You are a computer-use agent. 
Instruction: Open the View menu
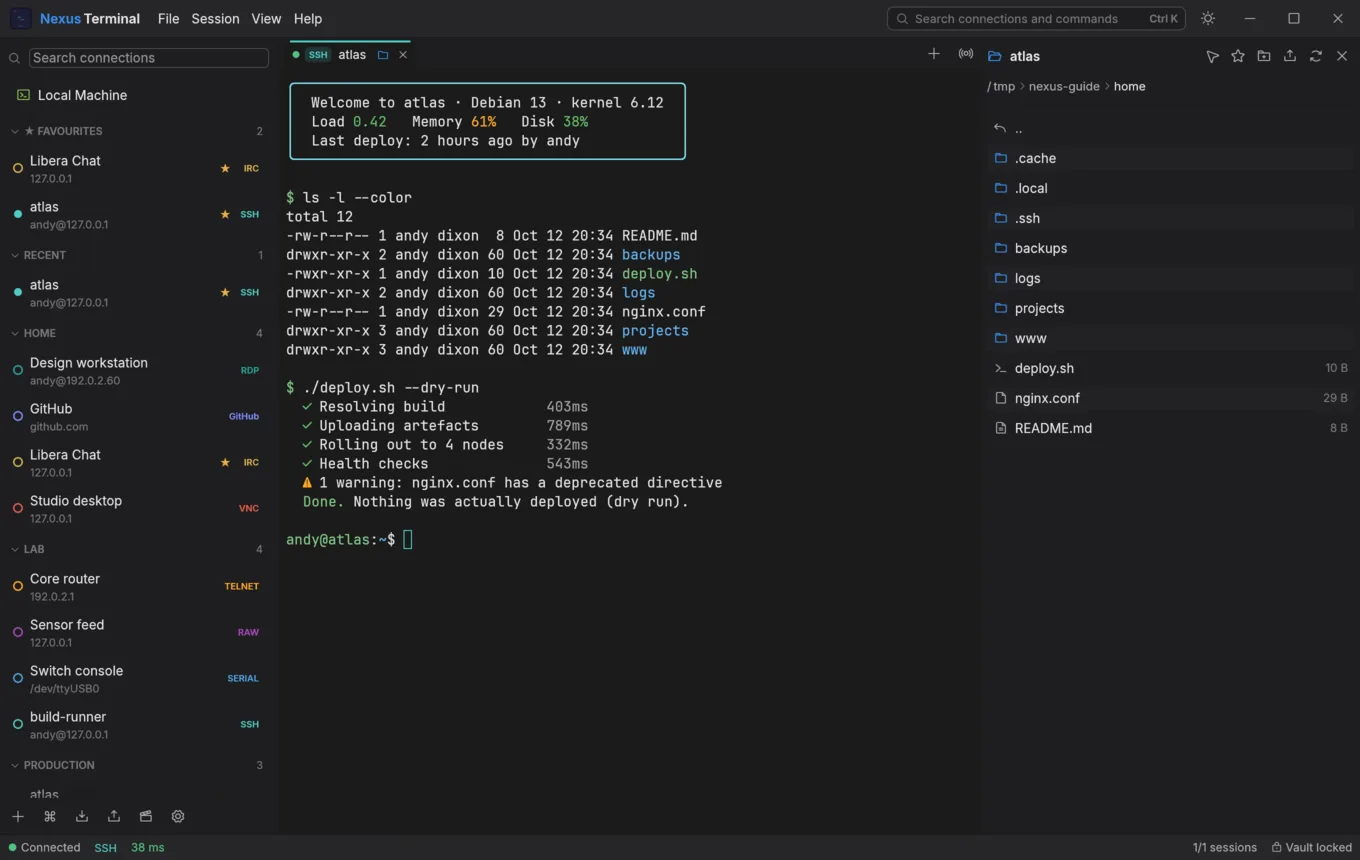pos(266,18)
